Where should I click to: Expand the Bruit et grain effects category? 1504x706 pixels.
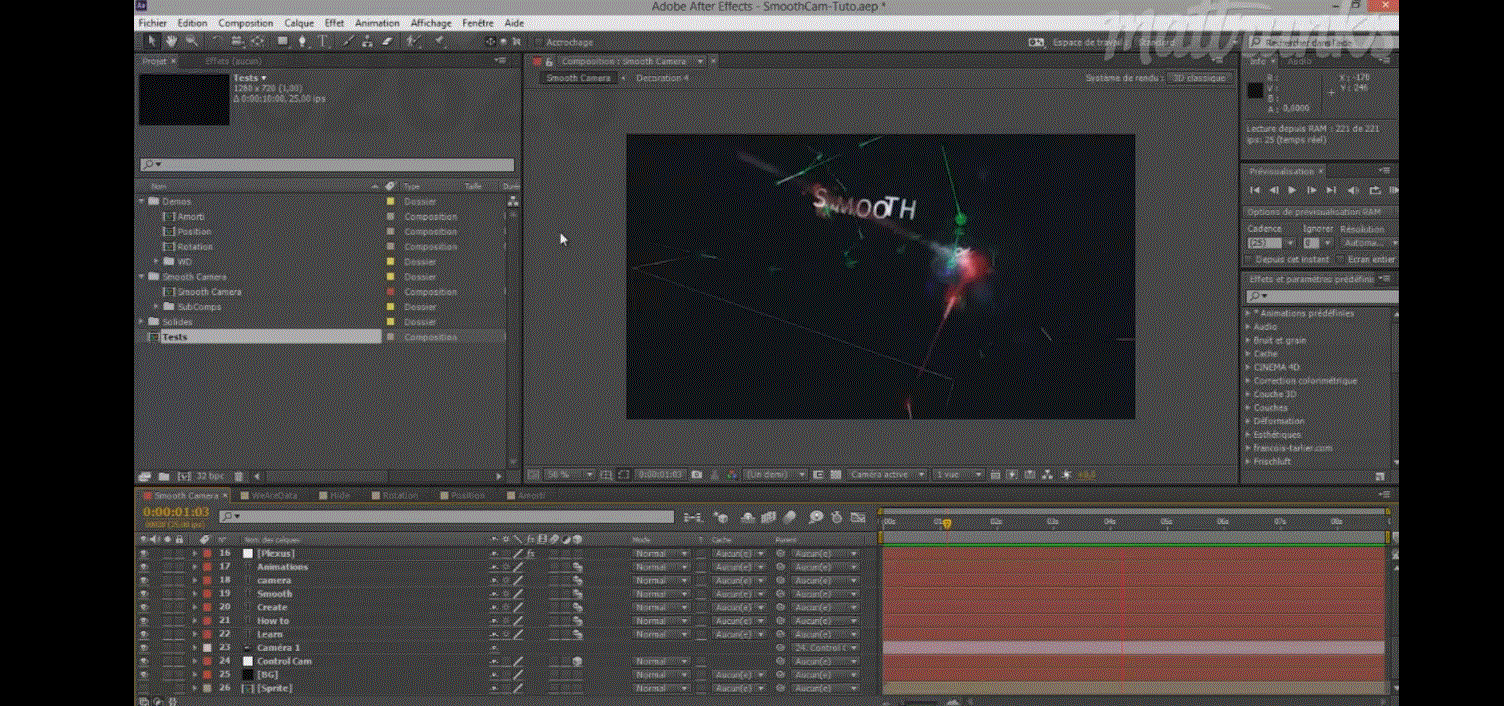click(x=1248, y=340)
